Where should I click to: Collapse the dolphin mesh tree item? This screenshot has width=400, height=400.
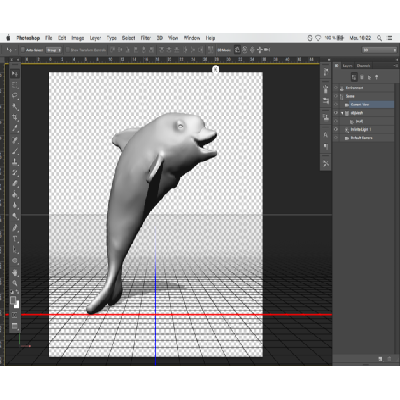pyautogui.click(x=342, y=113)
